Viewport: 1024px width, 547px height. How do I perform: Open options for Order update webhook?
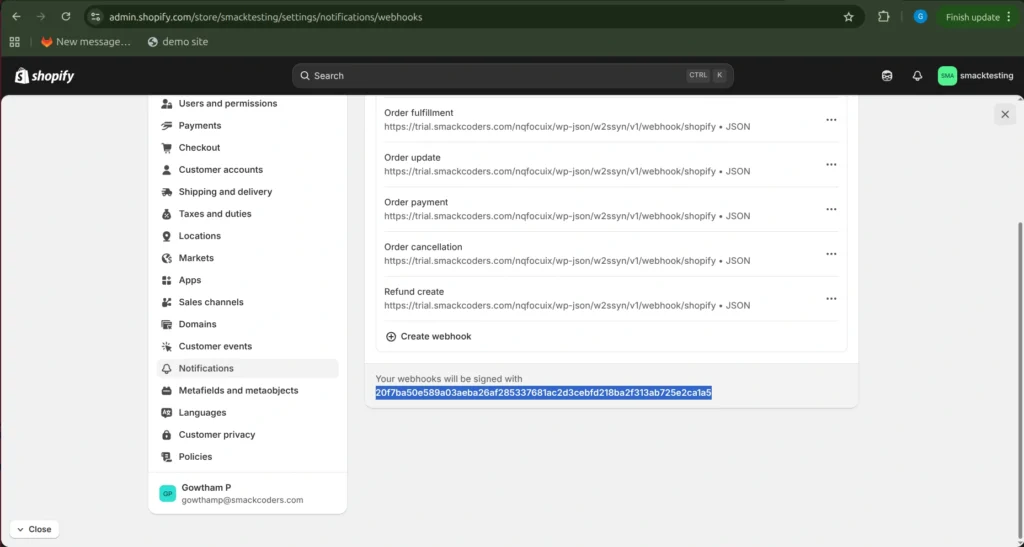point(831,164)
